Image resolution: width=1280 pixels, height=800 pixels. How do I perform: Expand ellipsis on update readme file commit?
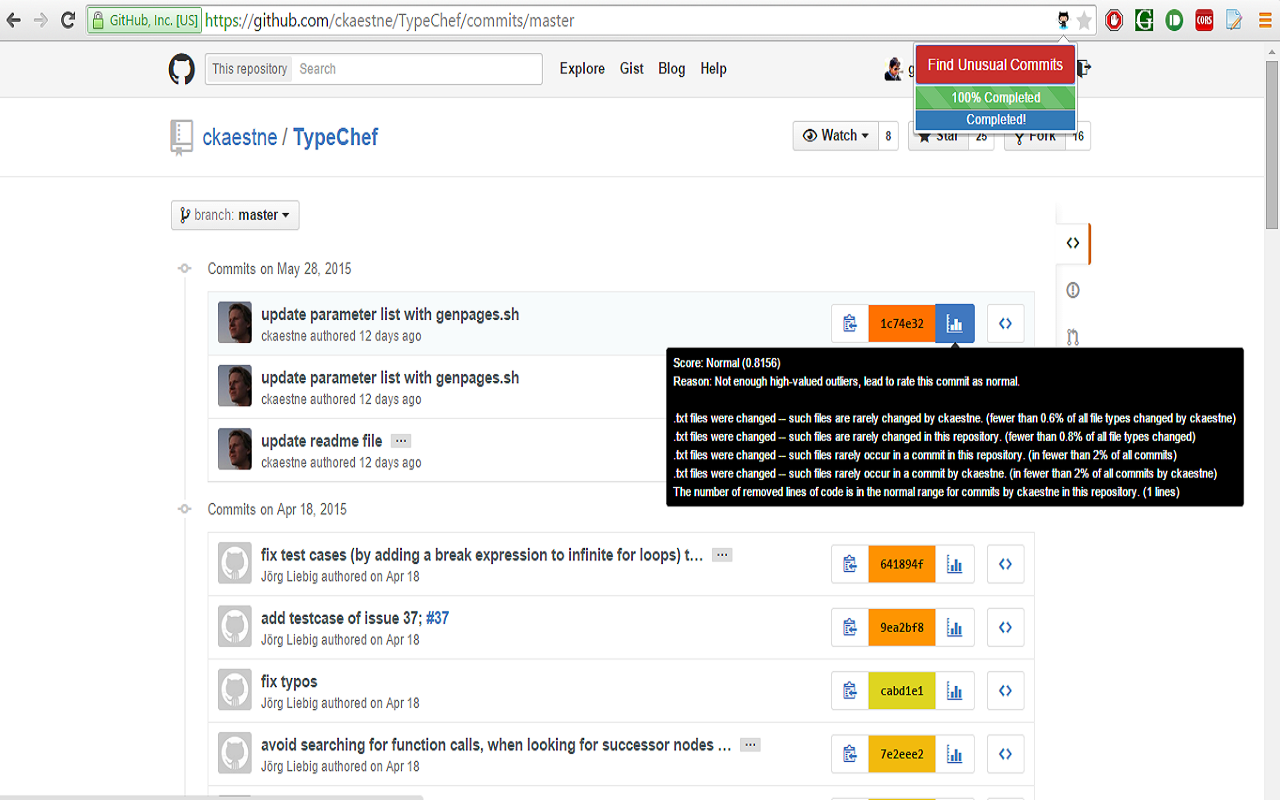[x=400, y=441]
